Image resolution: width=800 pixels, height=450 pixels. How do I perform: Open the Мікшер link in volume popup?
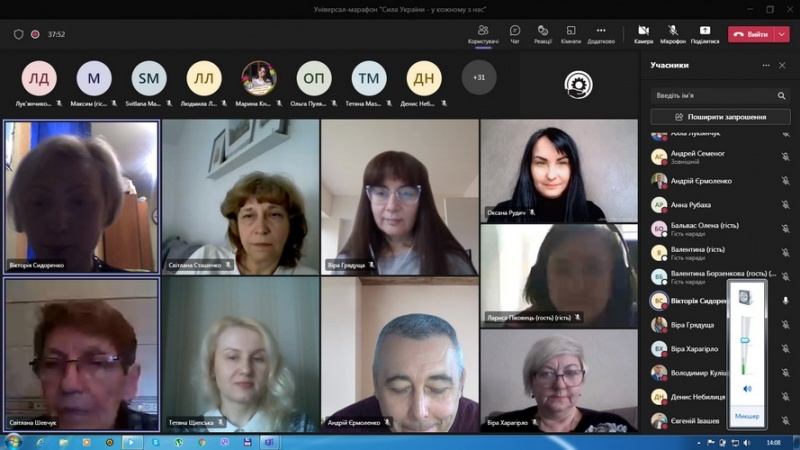746,416
